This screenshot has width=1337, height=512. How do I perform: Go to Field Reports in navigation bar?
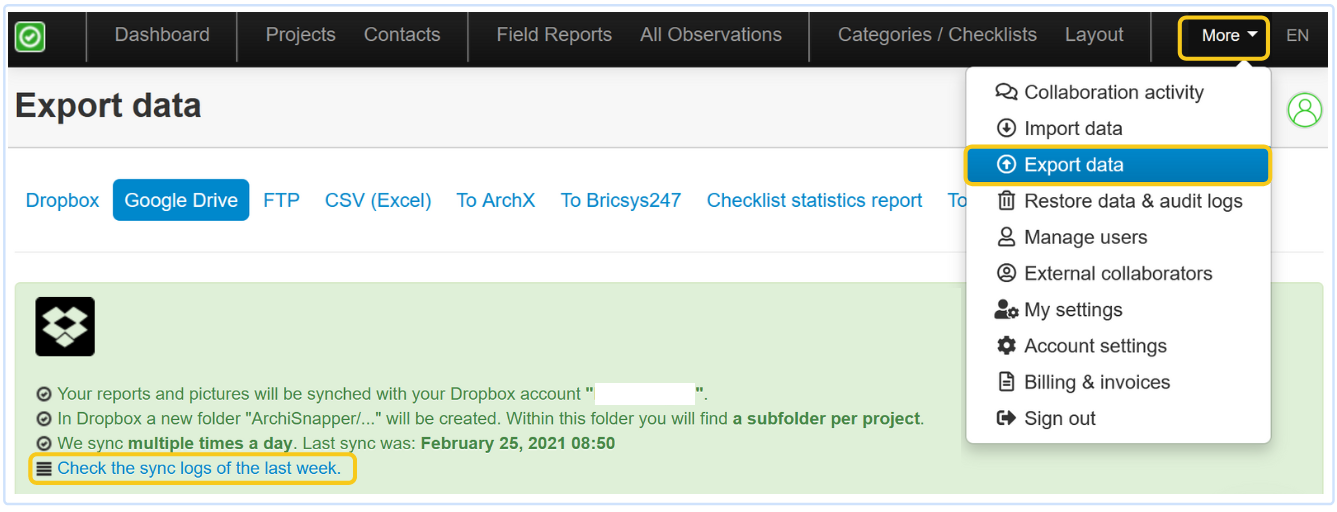point(554,35)
